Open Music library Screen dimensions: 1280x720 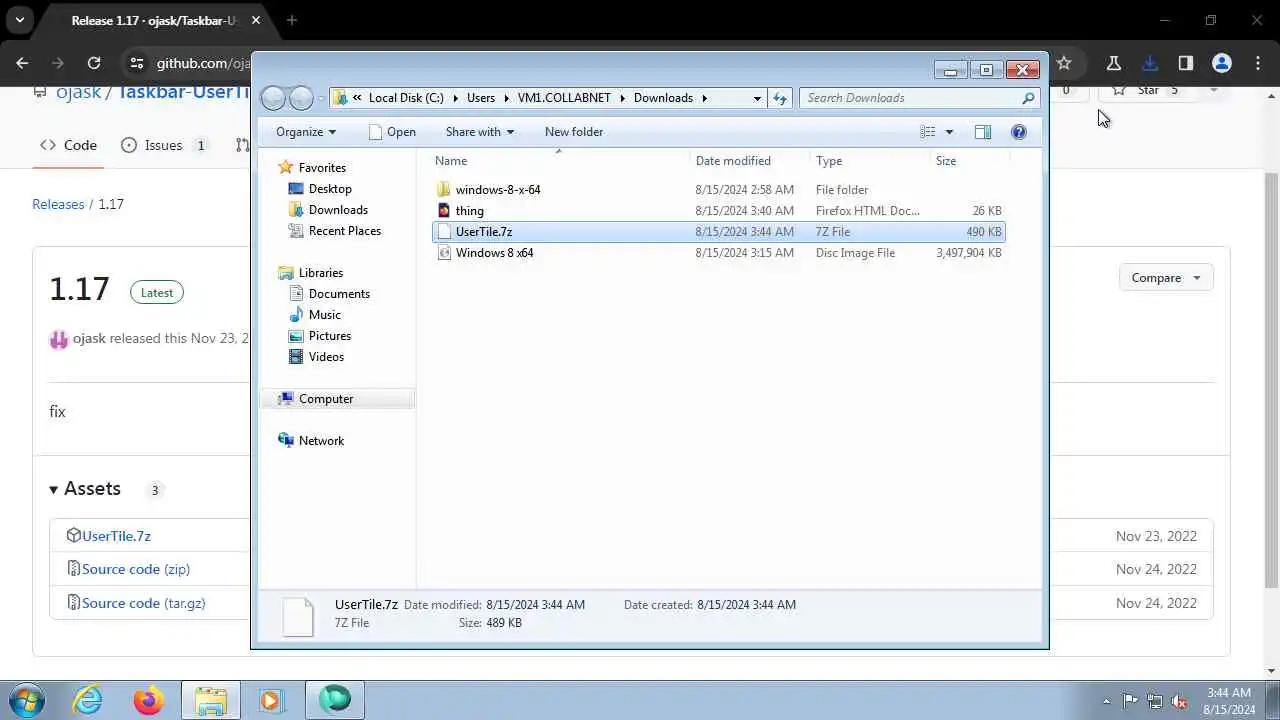coord(324,315)
